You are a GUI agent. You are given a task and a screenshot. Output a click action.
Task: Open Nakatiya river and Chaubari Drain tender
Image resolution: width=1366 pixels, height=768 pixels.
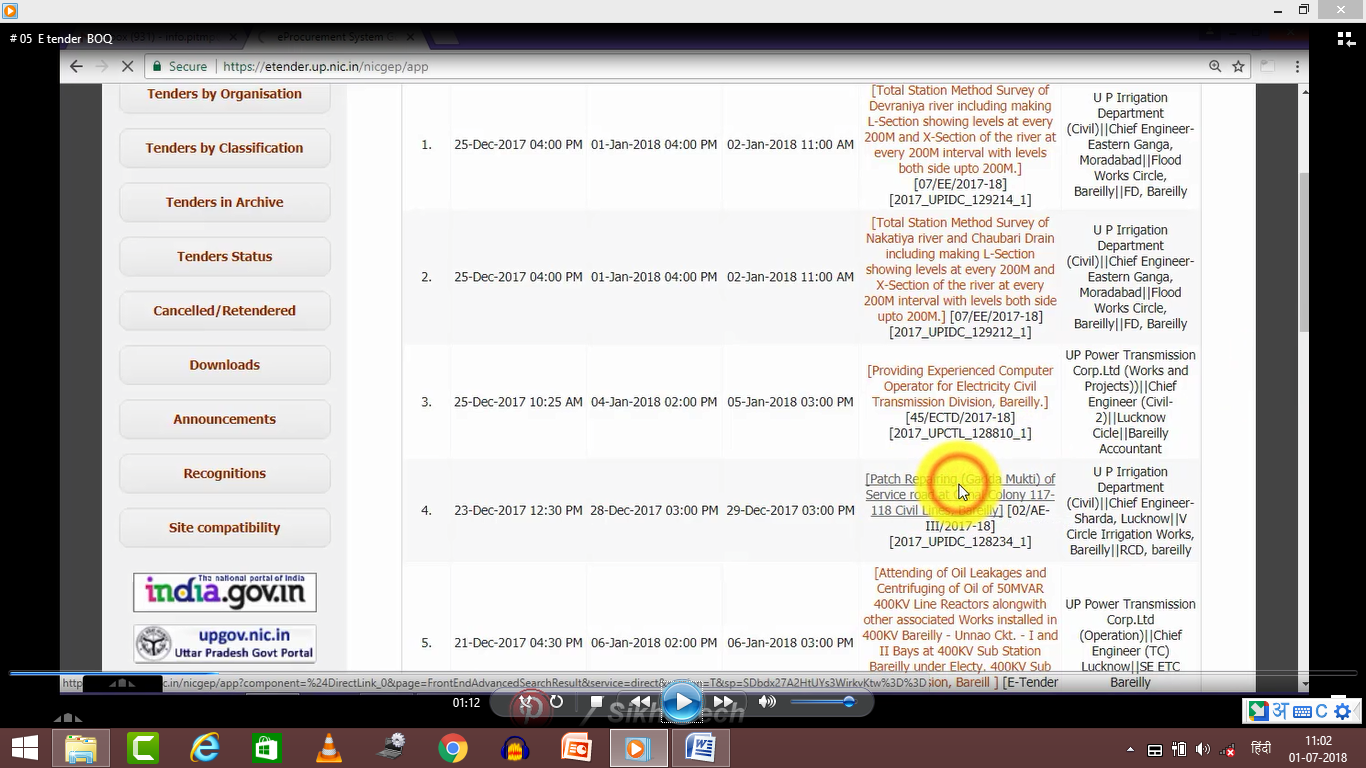click(x=960, y=269)
